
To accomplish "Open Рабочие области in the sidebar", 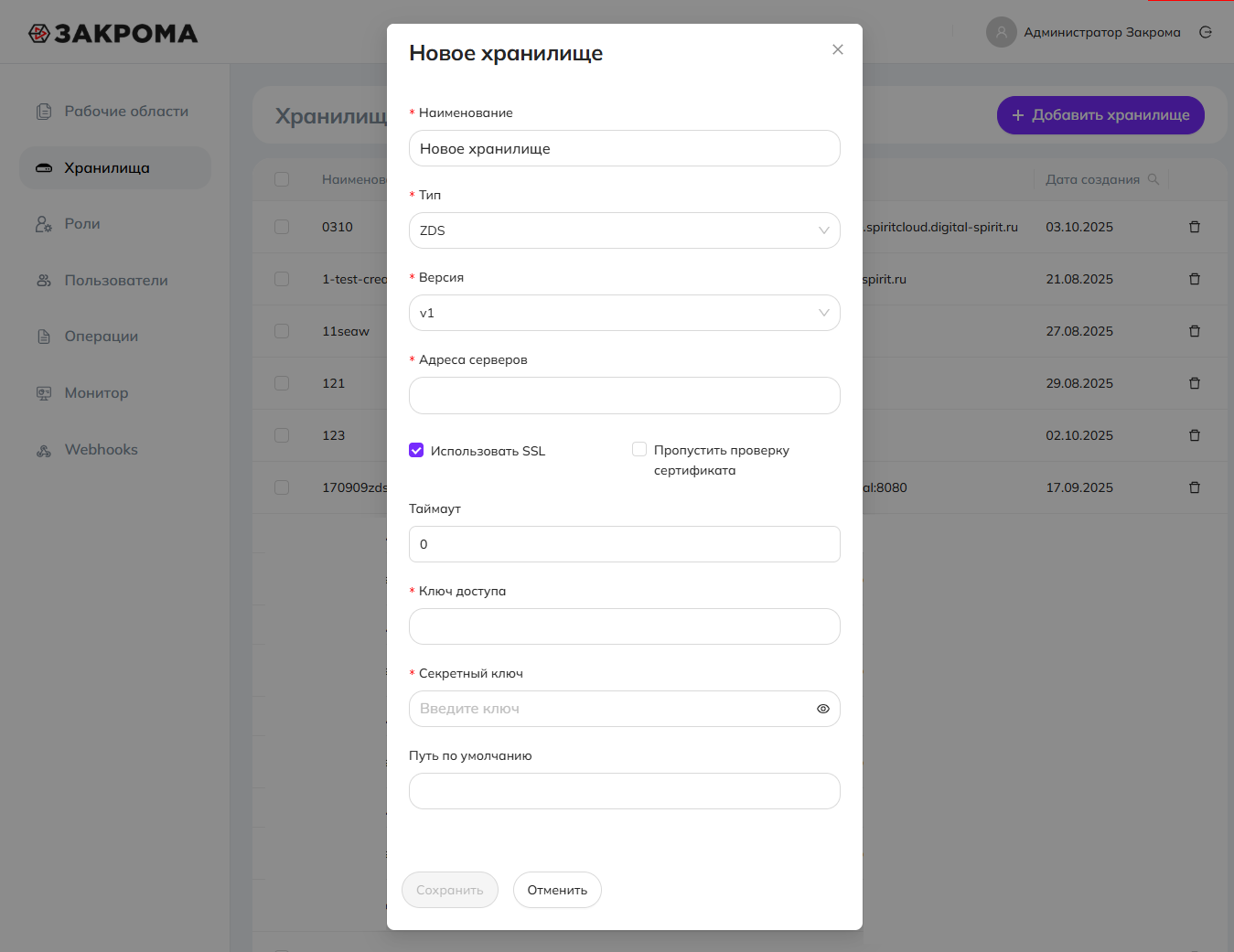I will pyautogui.click(x=125, y=112).
